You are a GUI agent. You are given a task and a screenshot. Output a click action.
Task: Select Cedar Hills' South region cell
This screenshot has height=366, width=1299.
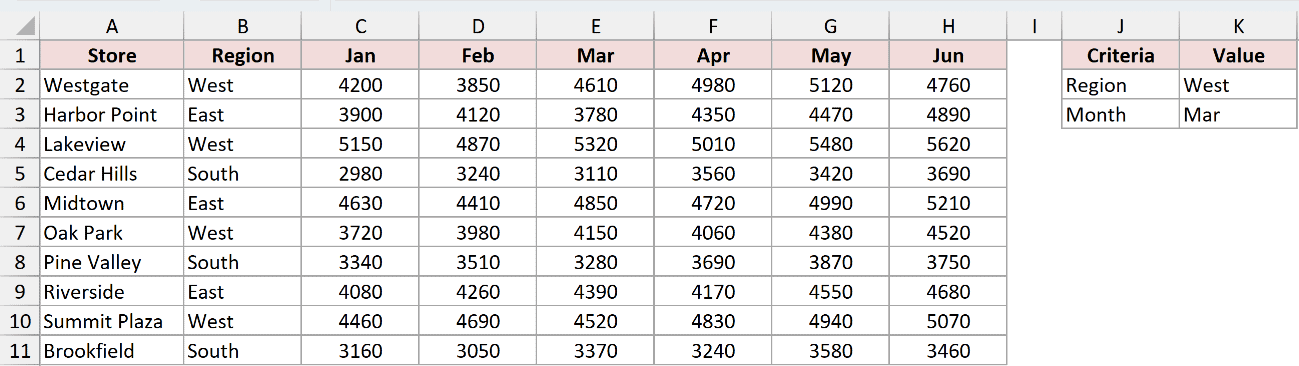243,174
